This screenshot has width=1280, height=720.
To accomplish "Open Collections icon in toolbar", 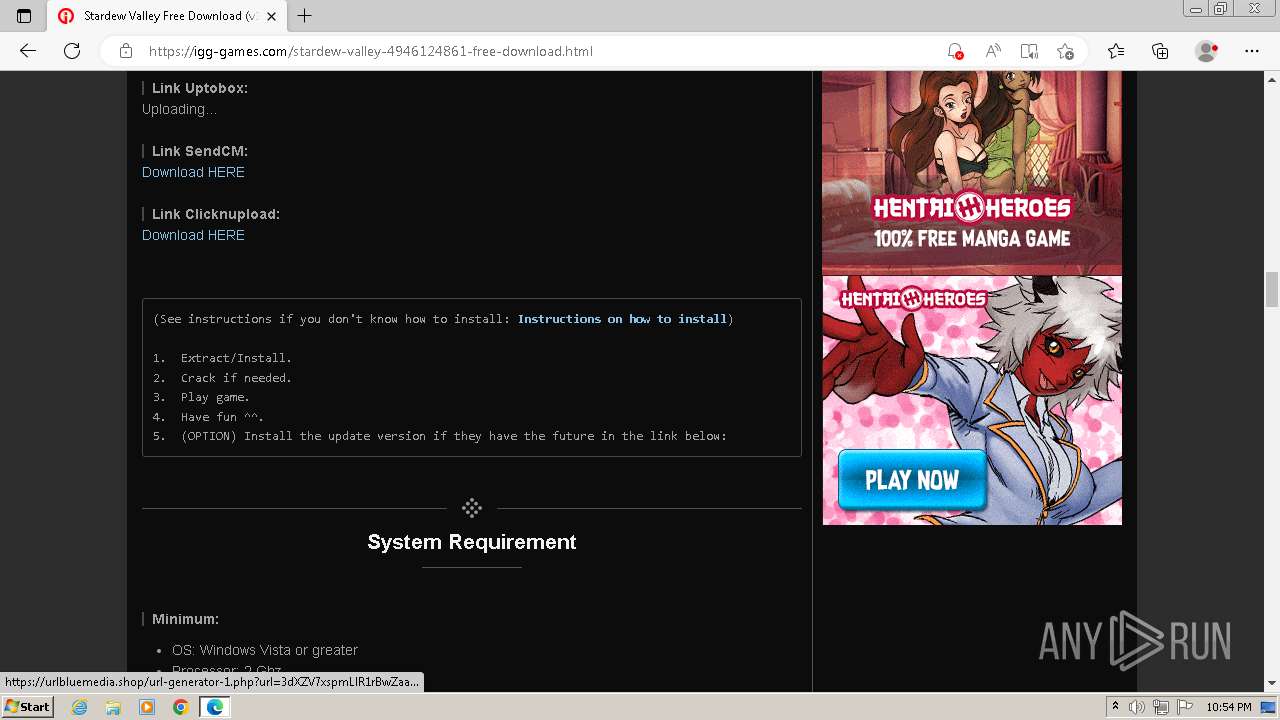I will pos(1160,51).
